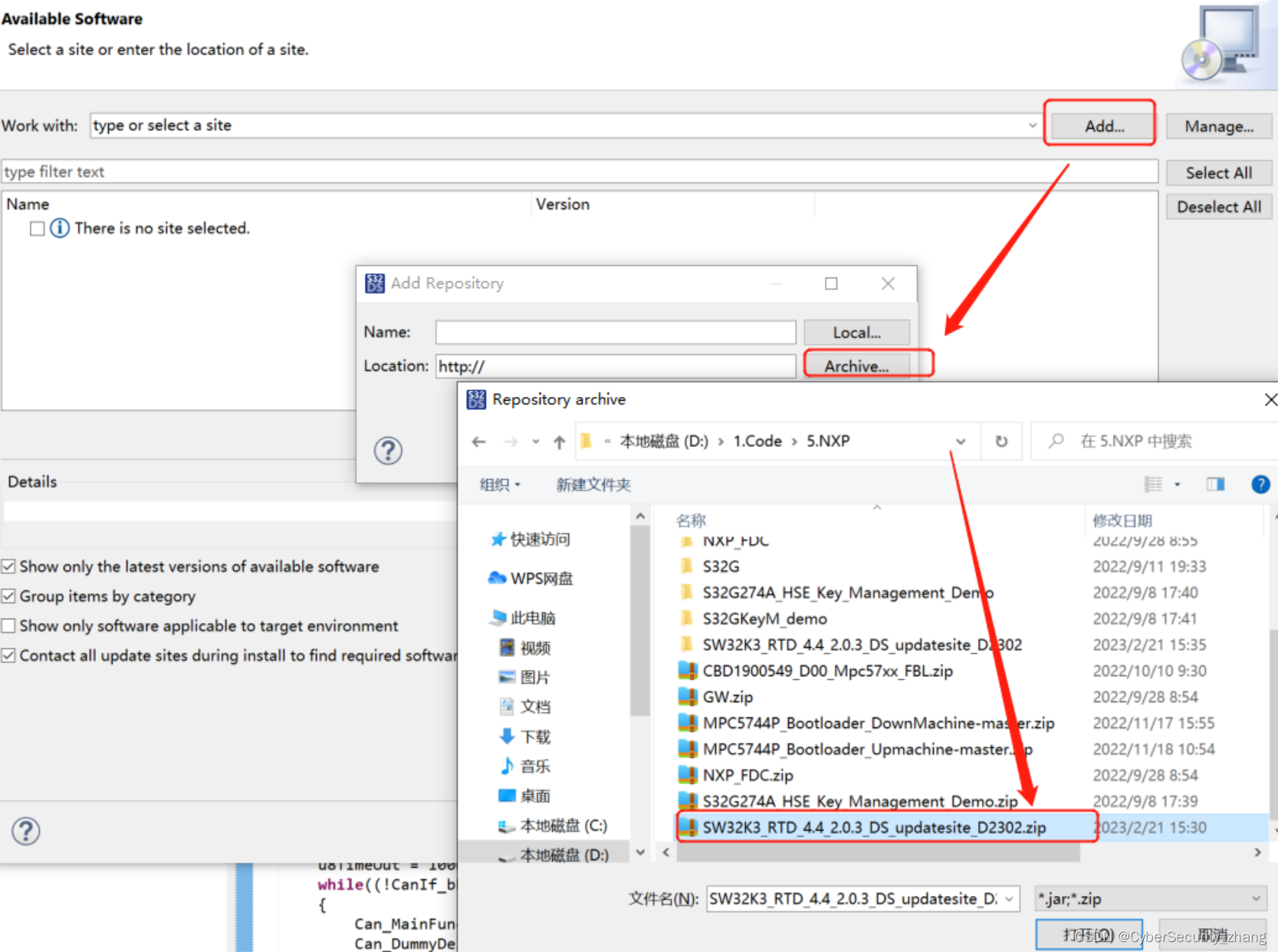Open 图片 folder in navigation pane

tap(525, 678)
